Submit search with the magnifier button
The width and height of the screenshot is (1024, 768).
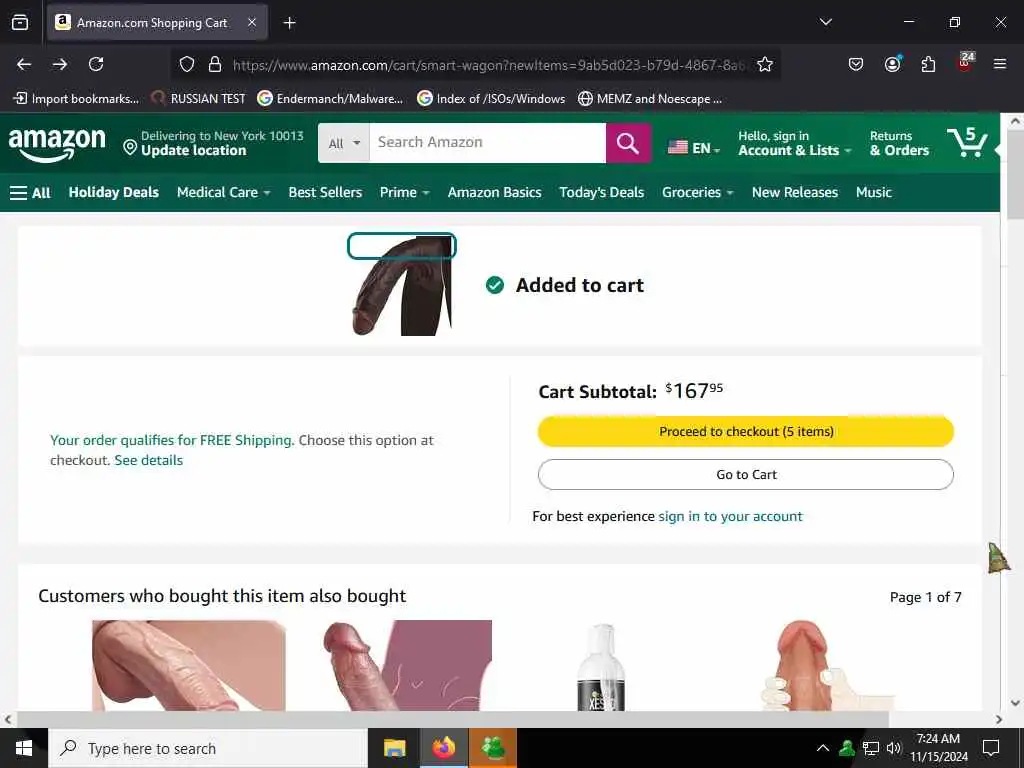(628, 143)
